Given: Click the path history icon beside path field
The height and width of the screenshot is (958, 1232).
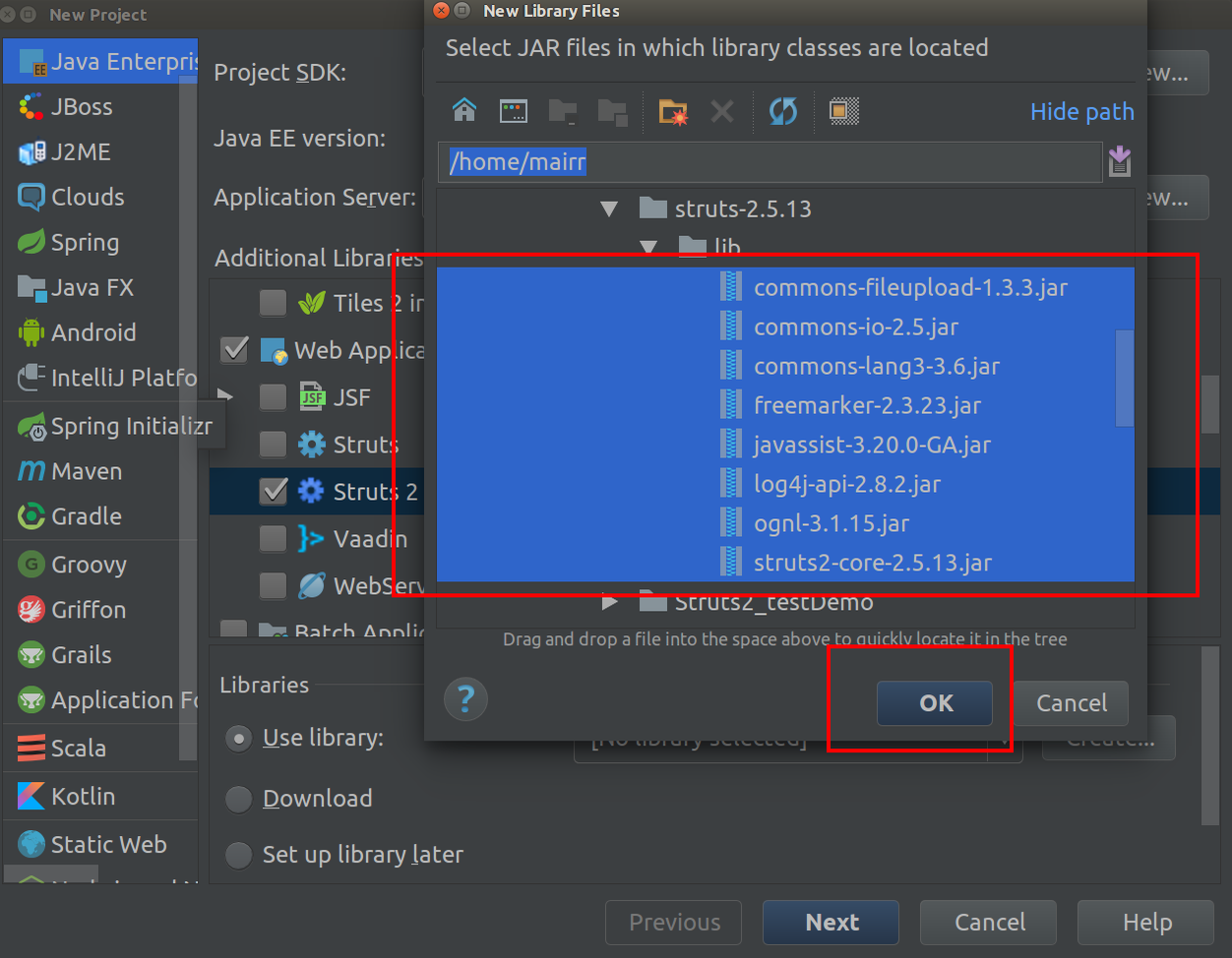Looking at the screenshot, I should [x=1120, y=161].
